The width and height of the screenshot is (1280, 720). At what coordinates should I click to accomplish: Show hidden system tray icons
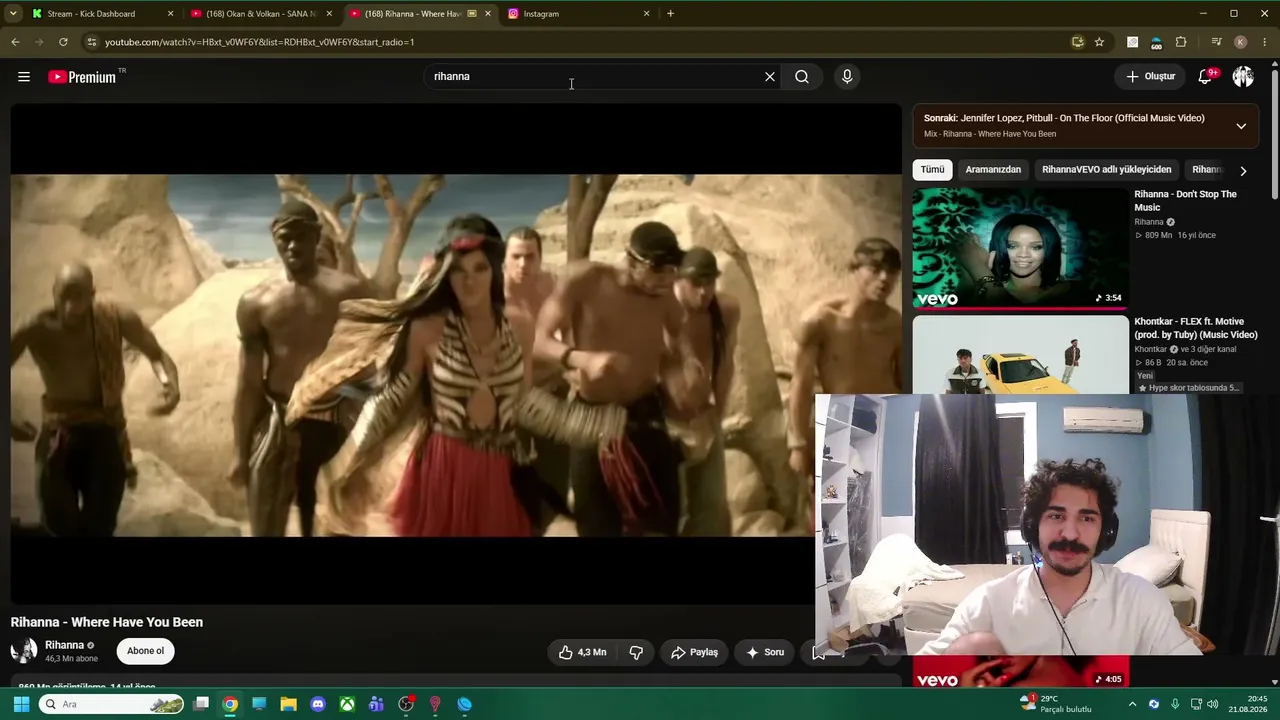pos(1132,704)
